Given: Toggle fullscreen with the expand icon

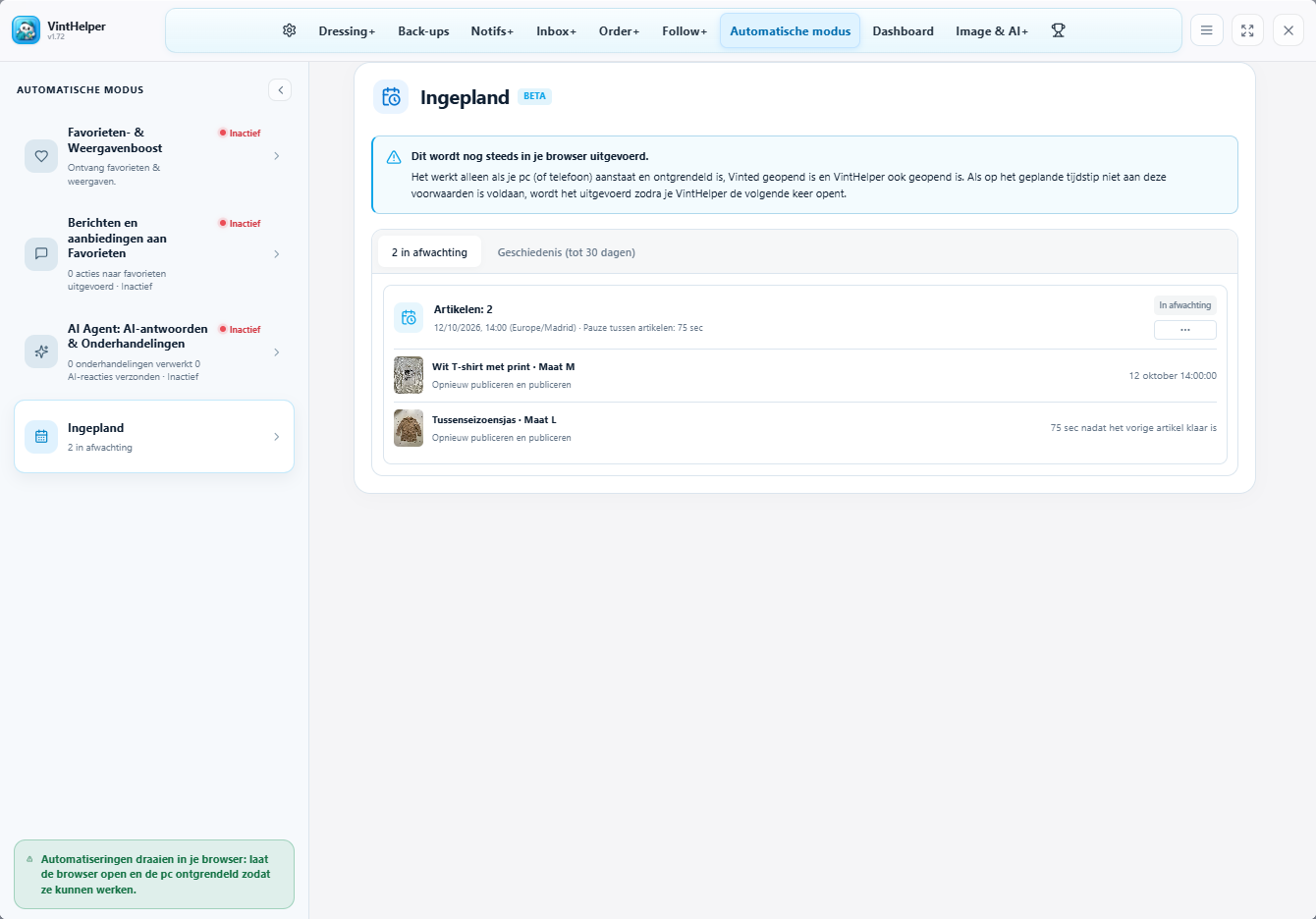Looking at the screenshot, I should 1247,30.
